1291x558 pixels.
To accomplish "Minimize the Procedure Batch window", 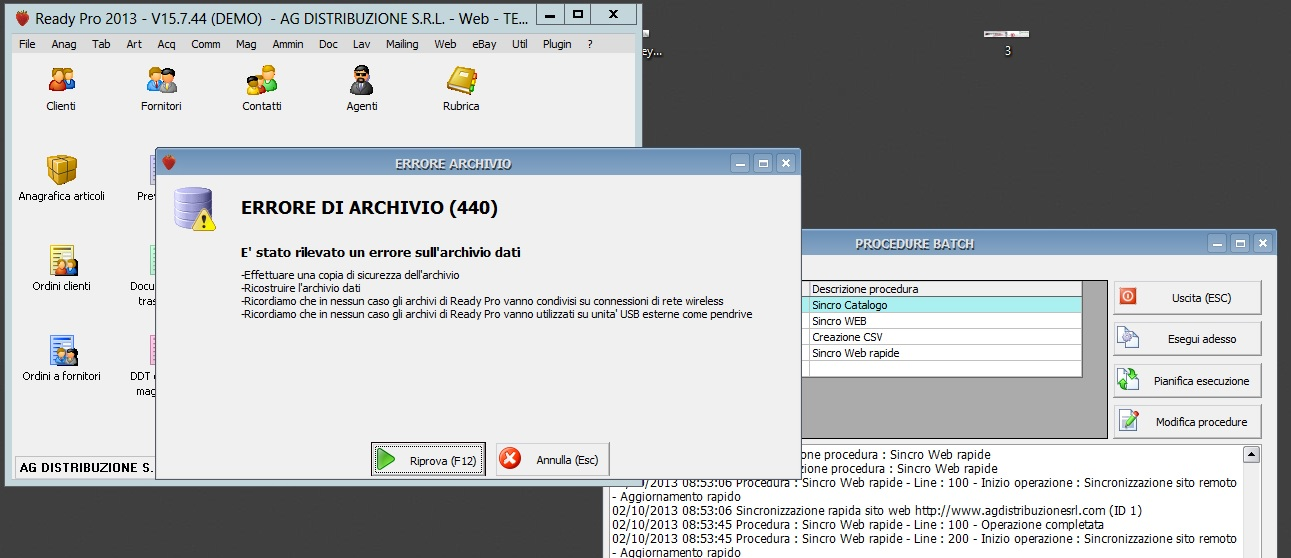I will pos(1217,242).
